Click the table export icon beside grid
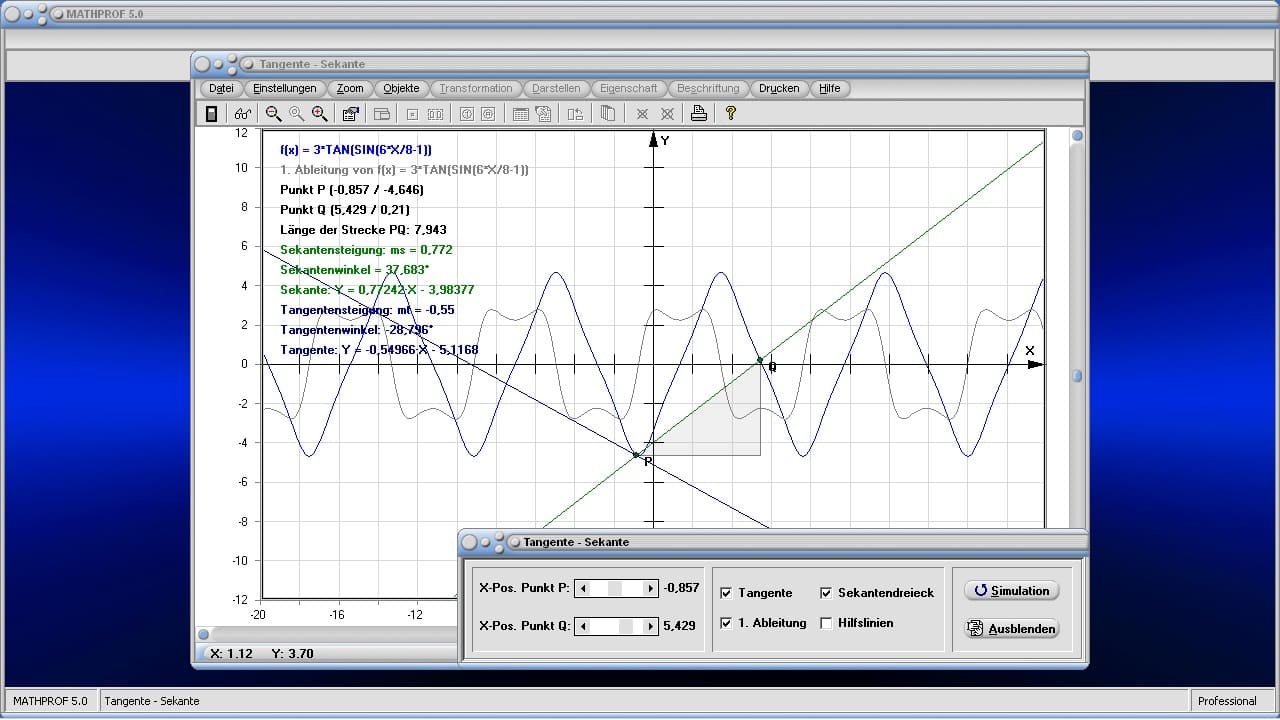This screenshot has width=1280, height=720. point(543,114)
